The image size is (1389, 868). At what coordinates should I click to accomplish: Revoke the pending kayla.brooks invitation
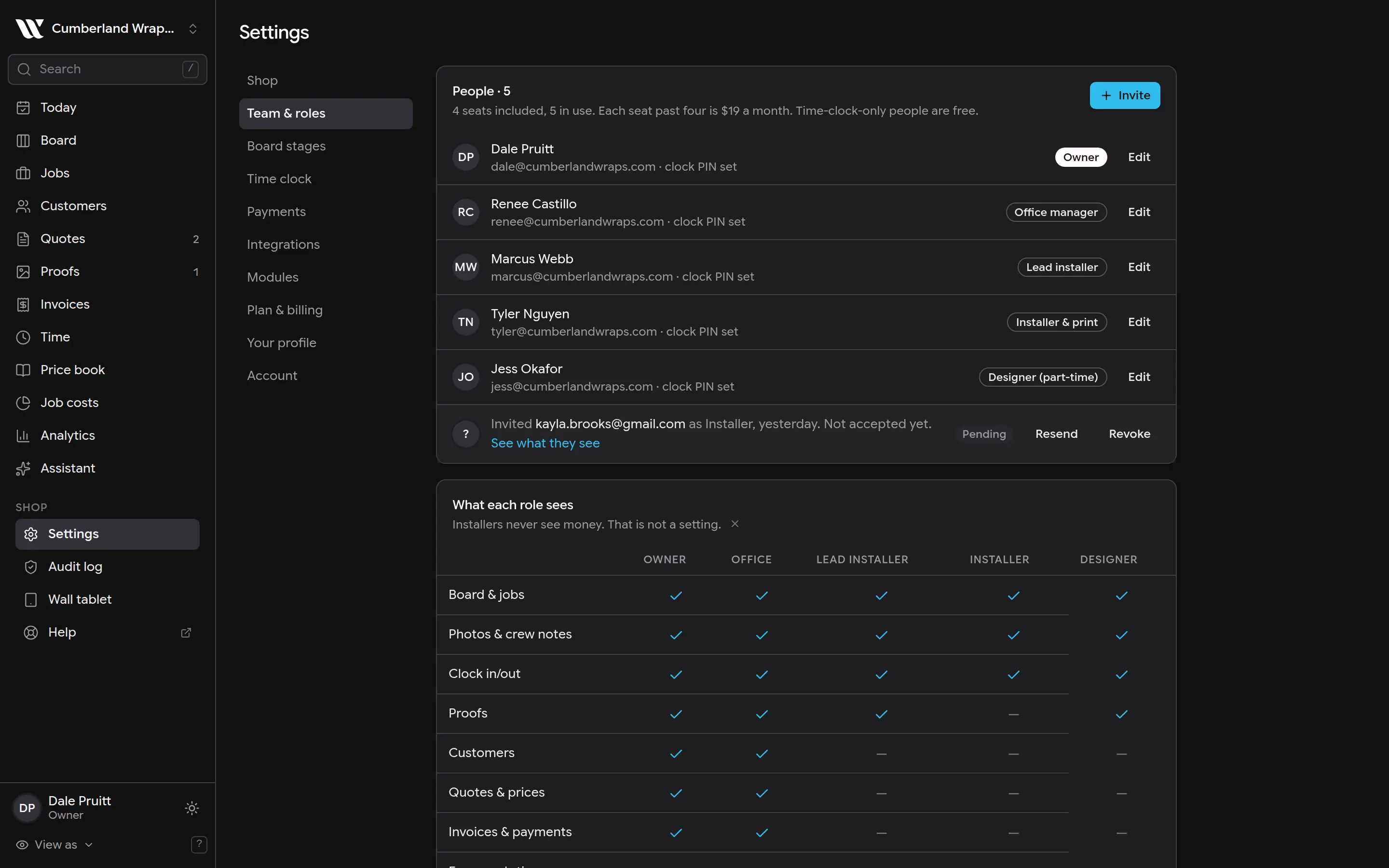click(x=1129, y=434)
